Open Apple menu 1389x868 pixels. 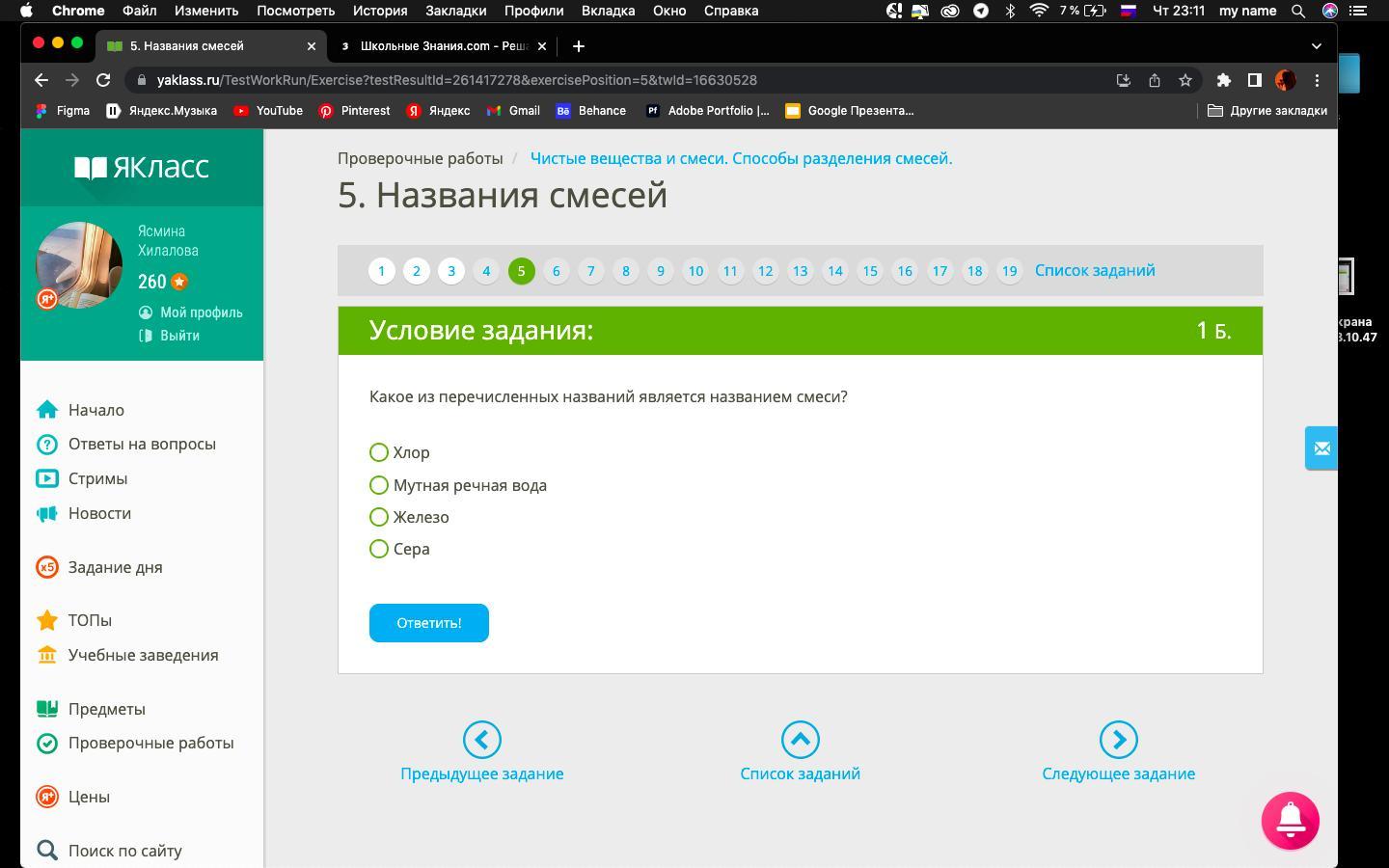26,11
